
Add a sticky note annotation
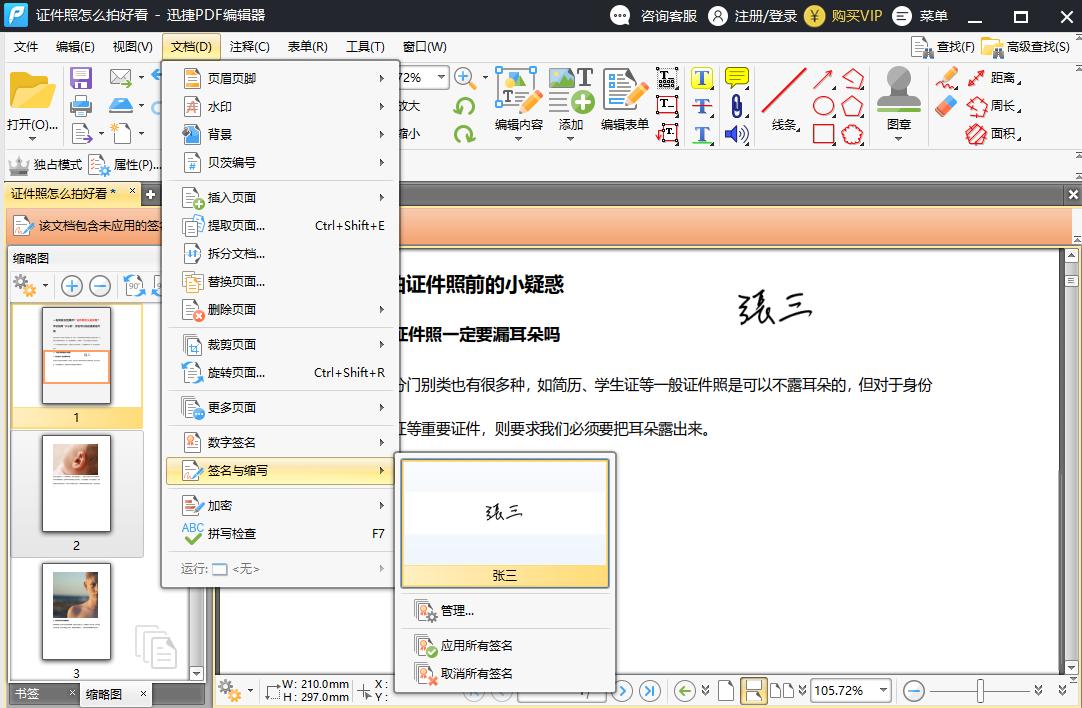pyautogui.click(x=737, y=77)
